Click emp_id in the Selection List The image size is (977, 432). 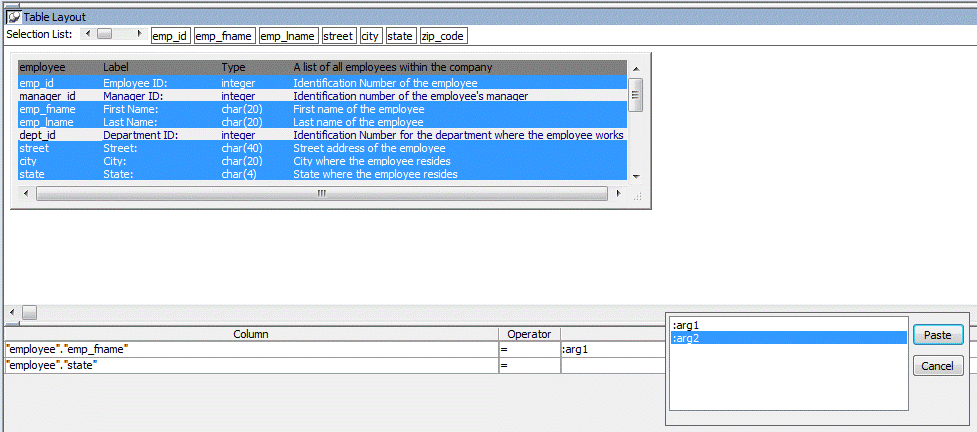click(x=170, y=36)
